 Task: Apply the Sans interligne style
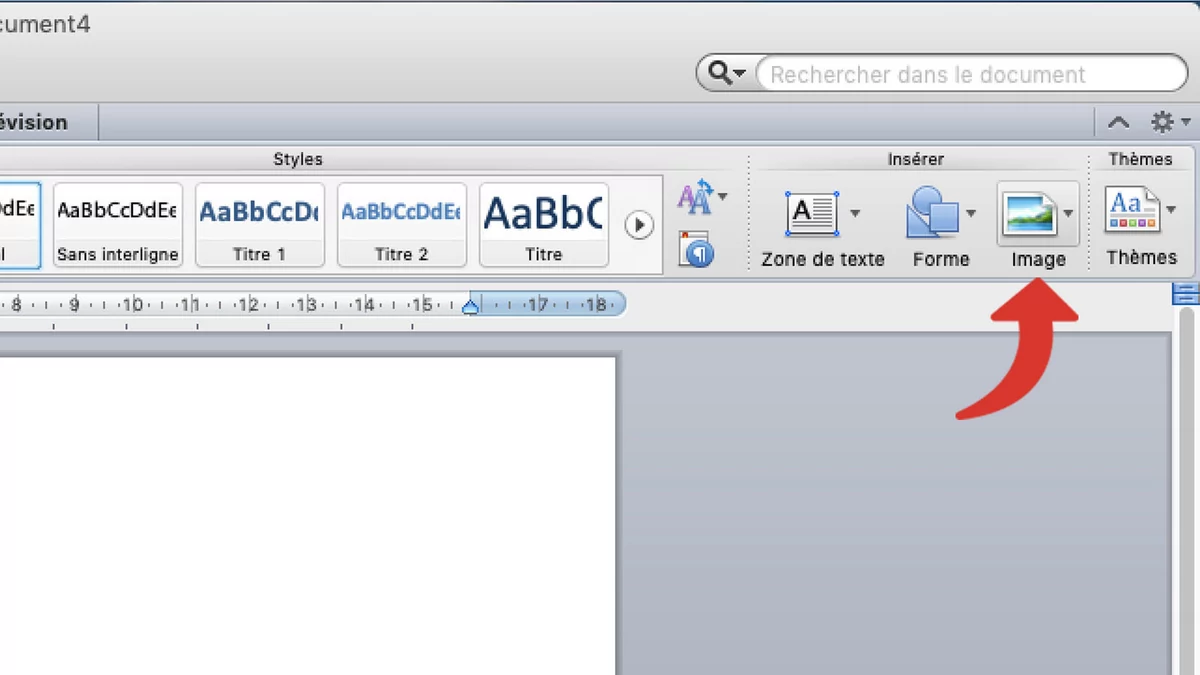118,225
